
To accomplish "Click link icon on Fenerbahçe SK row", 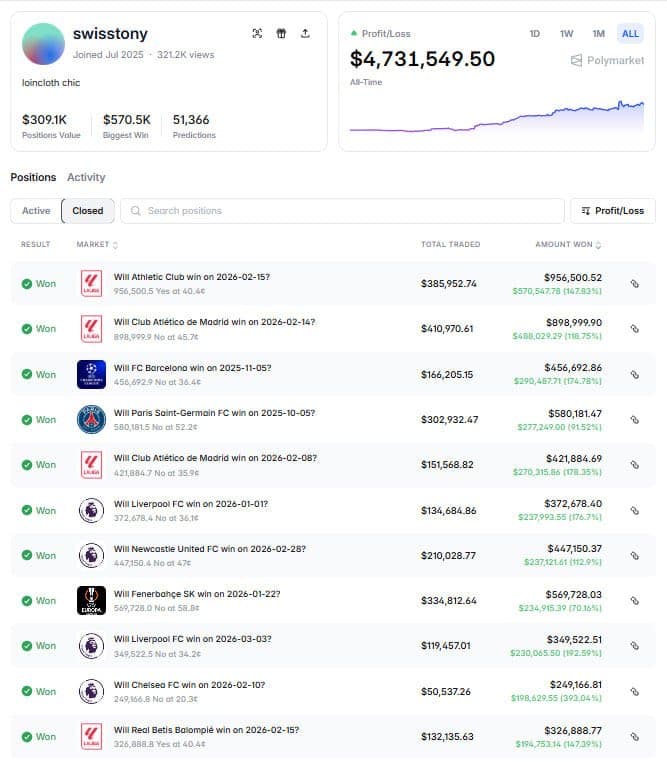I will (x=634, y=601).
